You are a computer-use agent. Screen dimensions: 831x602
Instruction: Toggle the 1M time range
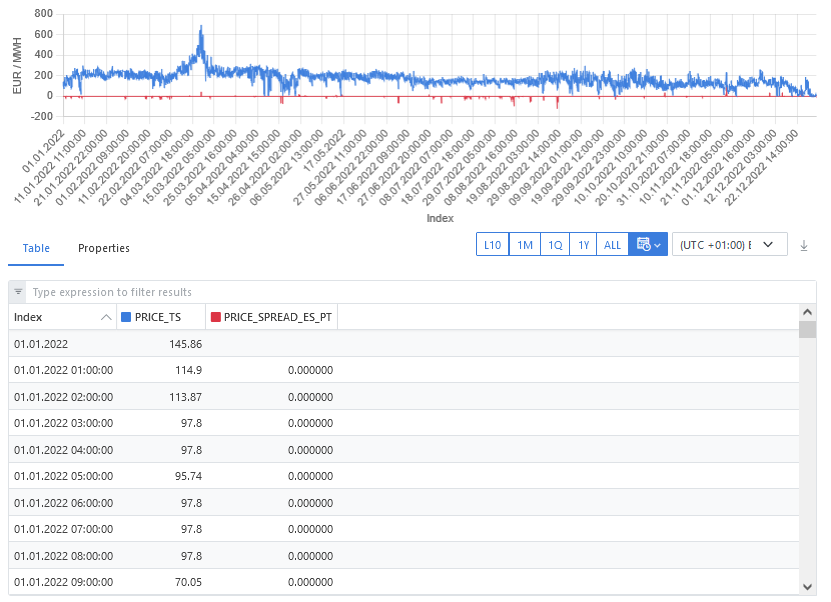524,245
